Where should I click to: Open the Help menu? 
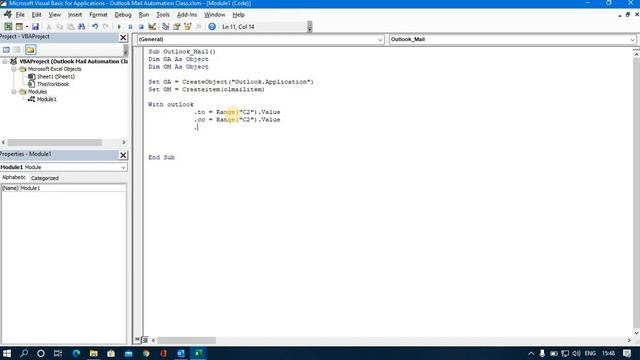click(238, 15)
